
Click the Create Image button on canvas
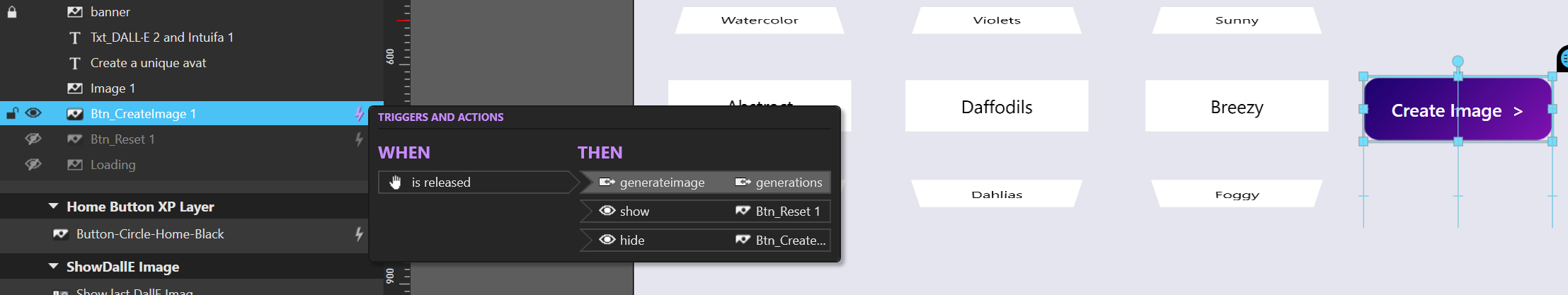pyautogui.click(x=1458, y=110)
